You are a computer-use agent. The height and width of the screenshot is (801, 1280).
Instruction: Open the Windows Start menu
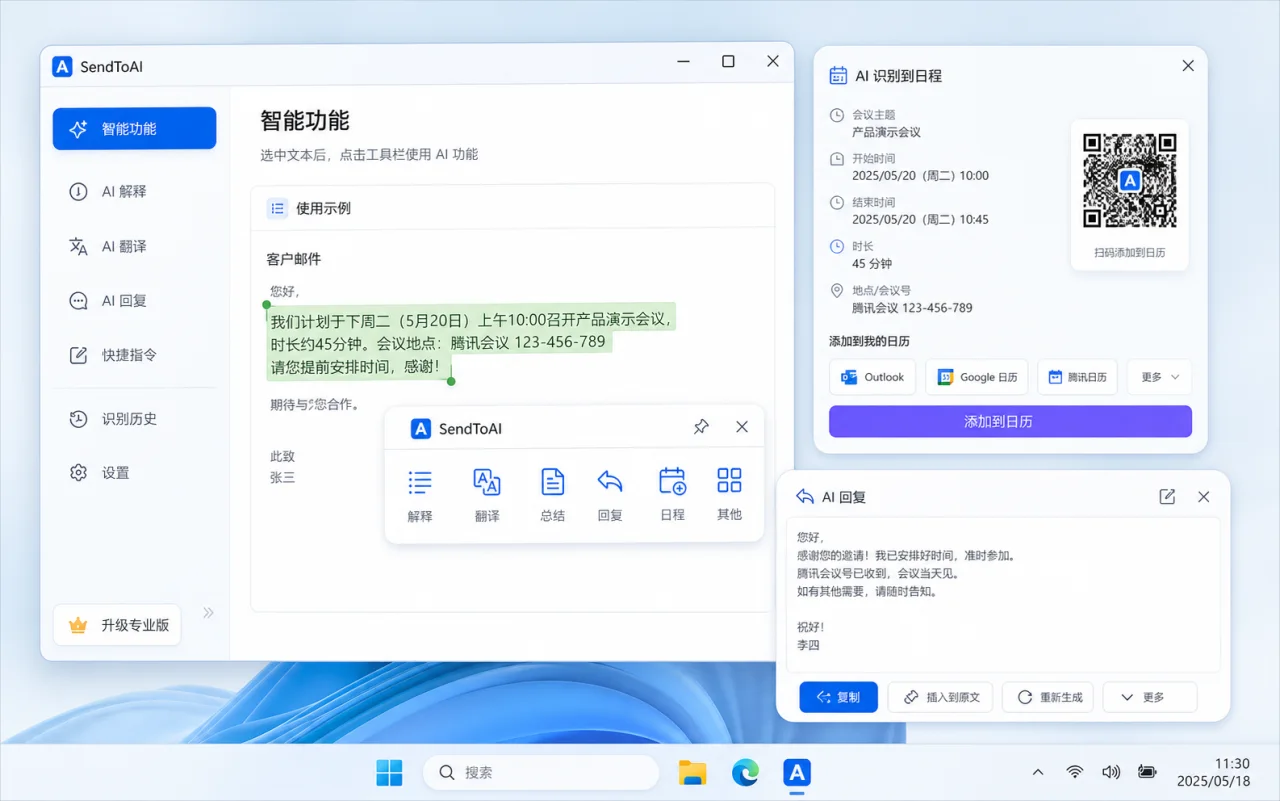pos(389,773)
